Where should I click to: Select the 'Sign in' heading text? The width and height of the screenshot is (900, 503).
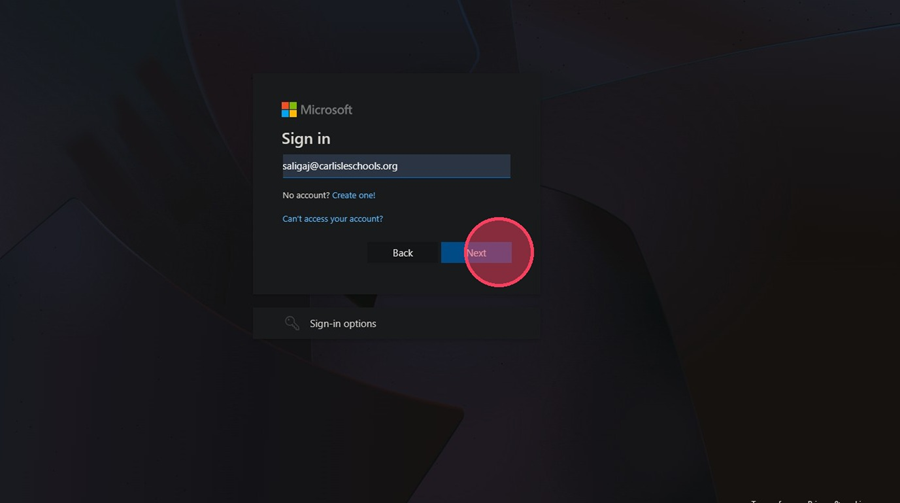pyautogui.click(x=306, y=138)
